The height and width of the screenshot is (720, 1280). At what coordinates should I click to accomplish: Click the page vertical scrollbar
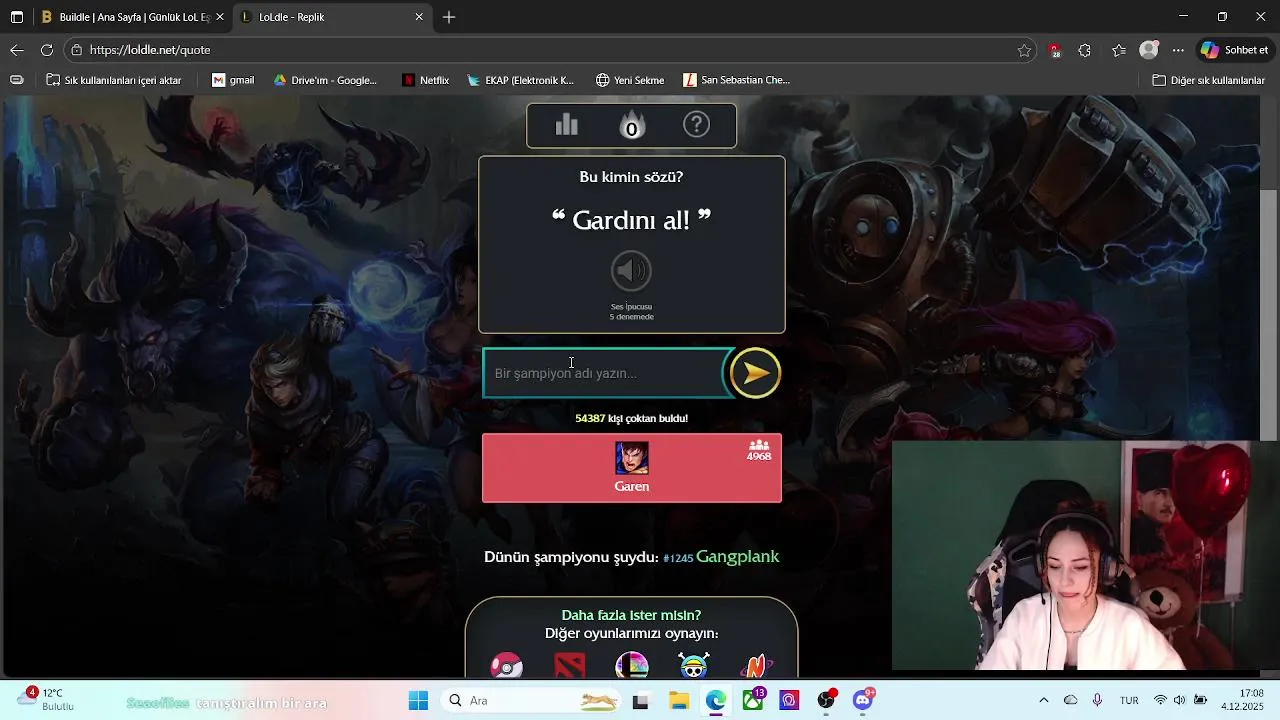pyautogui.click(x=1268, y=315)
